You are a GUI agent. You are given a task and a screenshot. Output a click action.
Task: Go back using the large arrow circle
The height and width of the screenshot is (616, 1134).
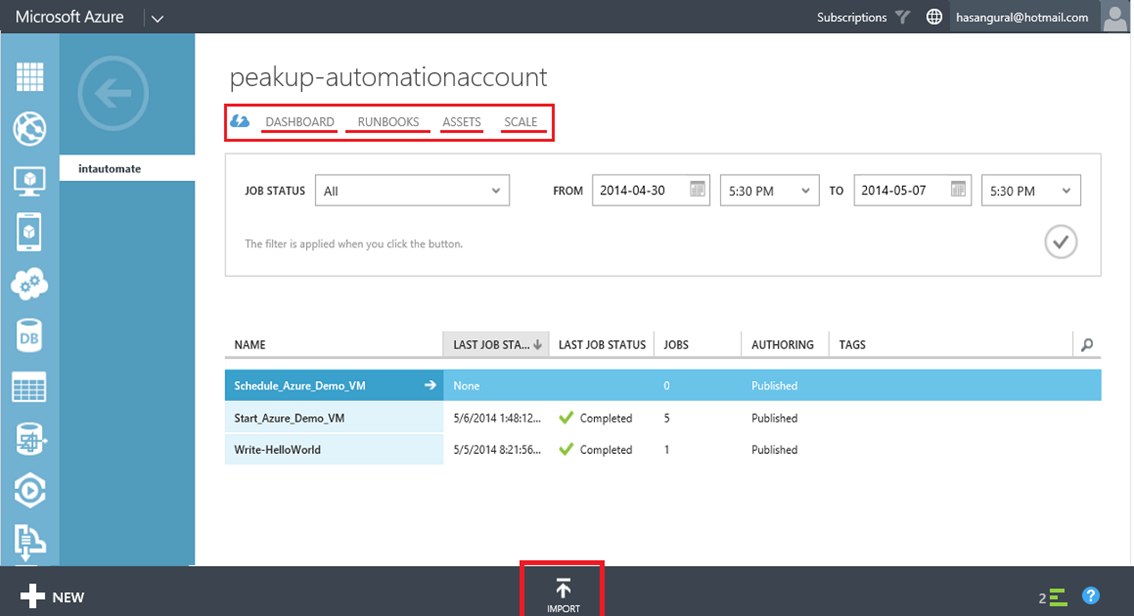[x=113, y=93]
